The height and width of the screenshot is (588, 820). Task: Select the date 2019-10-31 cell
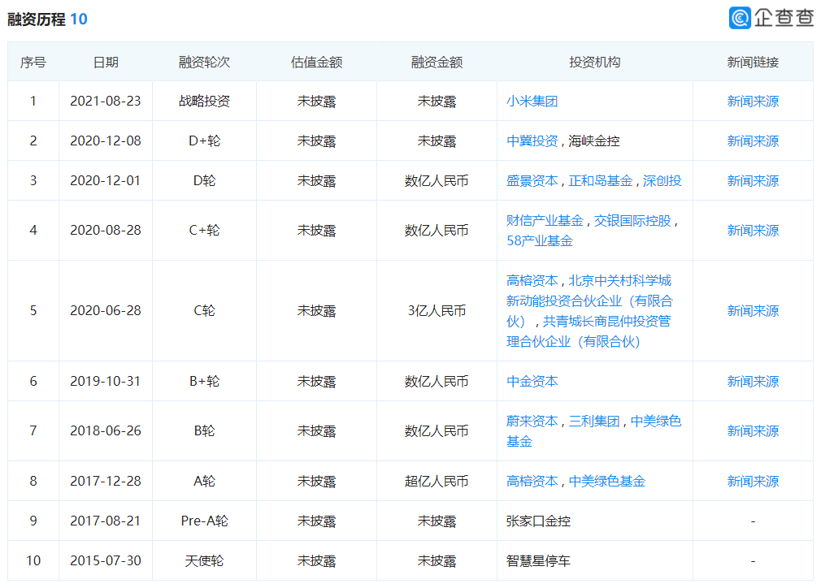pos(106,381)
